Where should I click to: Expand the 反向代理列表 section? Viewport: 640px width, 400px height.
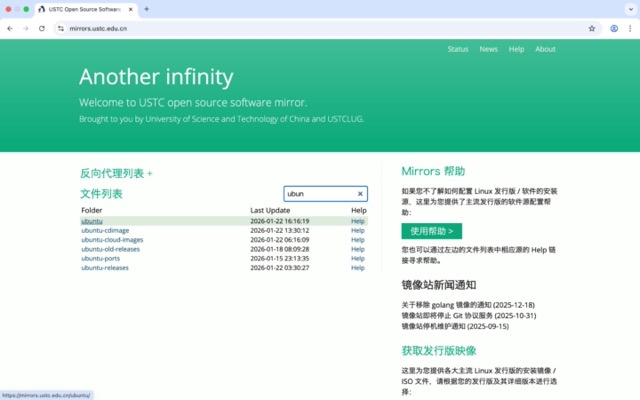116,173
